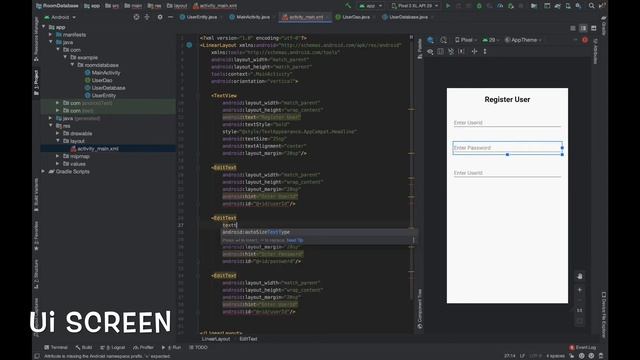This screenshot has width=640, height=360.
Task: Click the Debug app bug icon
Action: pos(479,6)
